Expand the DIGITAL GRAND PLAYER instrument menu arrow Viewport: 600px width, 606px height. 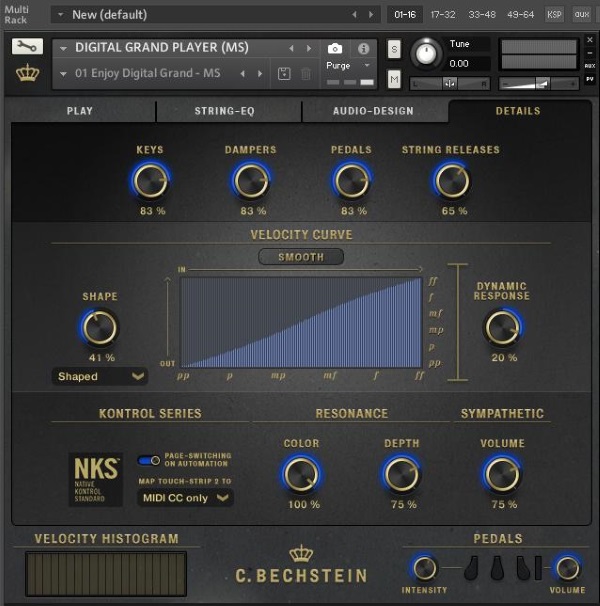pyautogui.click(x=63, y=48)
